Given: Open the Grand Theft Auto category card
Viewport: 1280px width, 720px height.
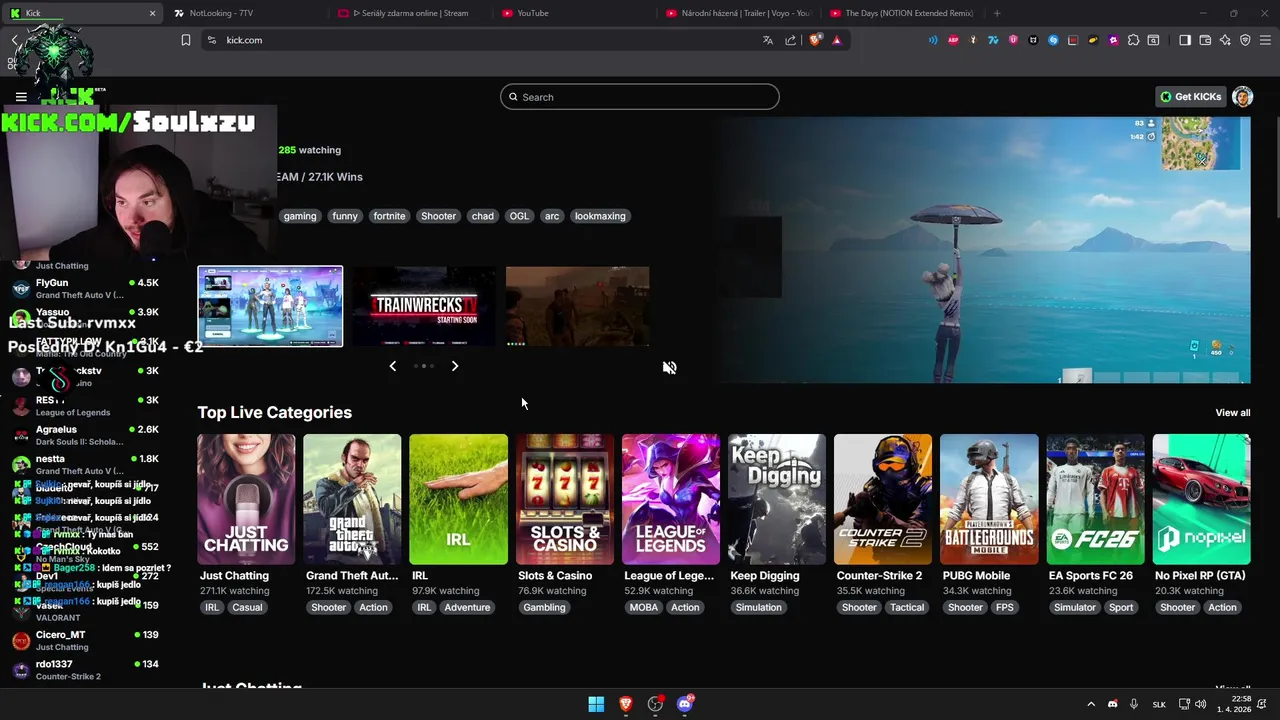Looking at the screenshot, I should 352,499.
